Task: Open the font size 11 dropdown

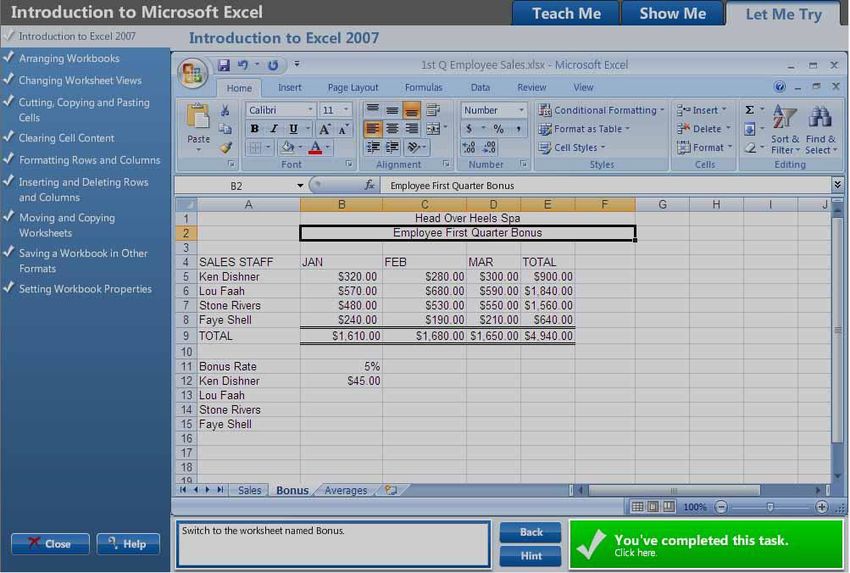Action: pos(346,110)
